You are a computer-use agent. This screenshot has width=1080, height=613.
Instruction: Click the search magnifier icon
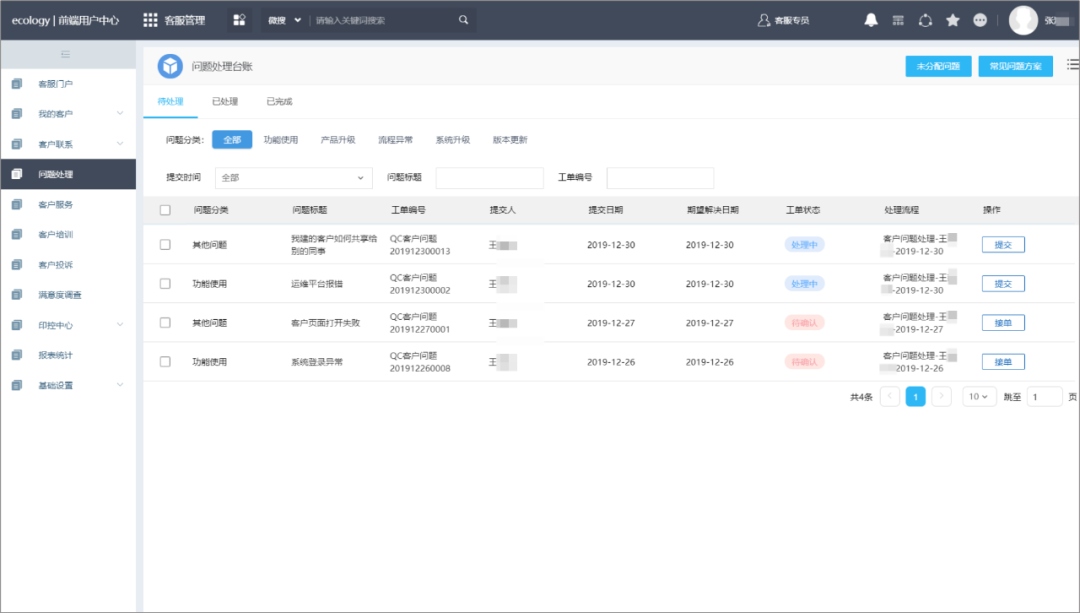pos(464,20)
